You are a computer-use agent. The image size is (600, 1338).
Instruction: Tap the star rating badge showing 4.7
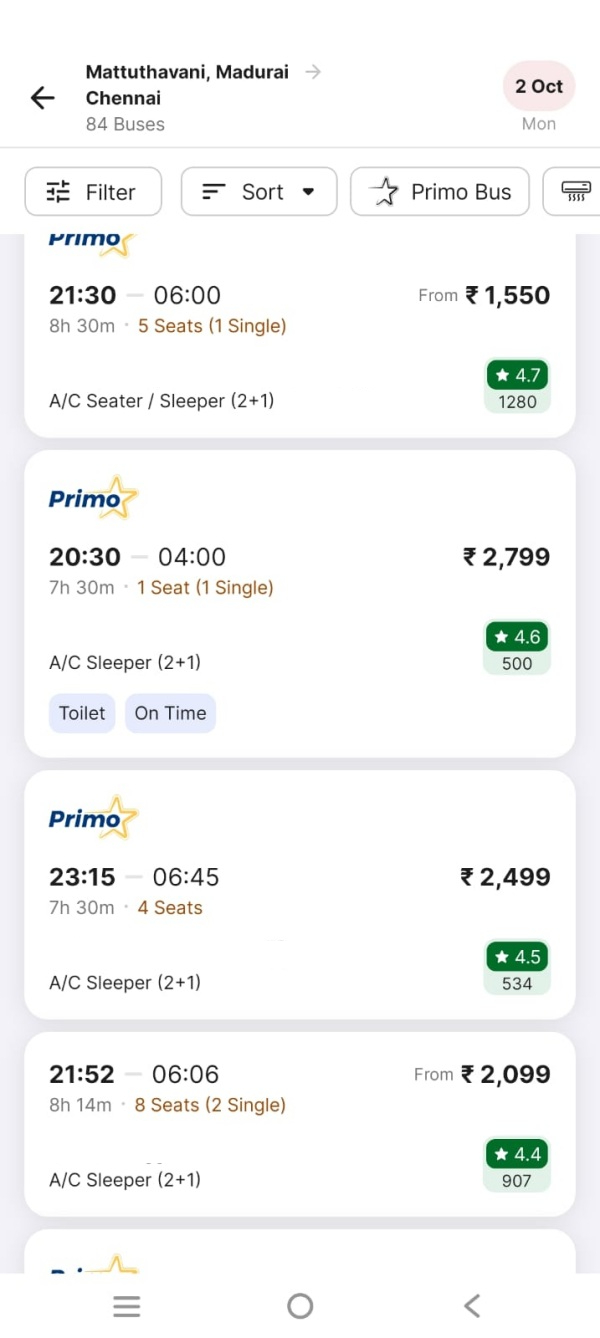tap(517, 375)
